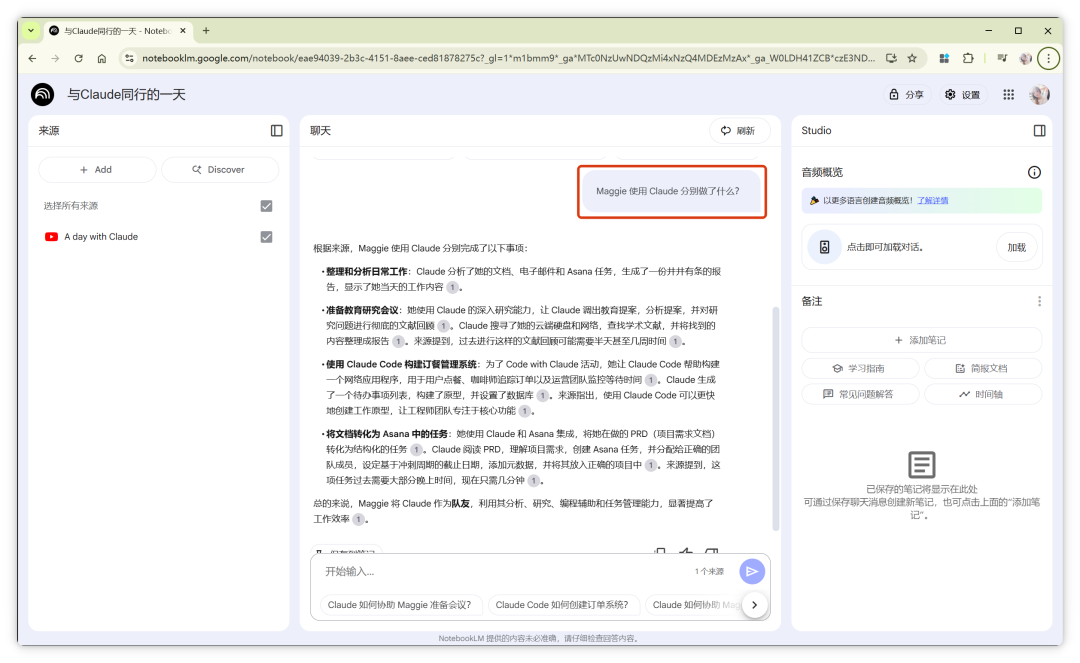Create 学习指南 study guide
This screenshot has height=663, width=1080.
(860, 368)
